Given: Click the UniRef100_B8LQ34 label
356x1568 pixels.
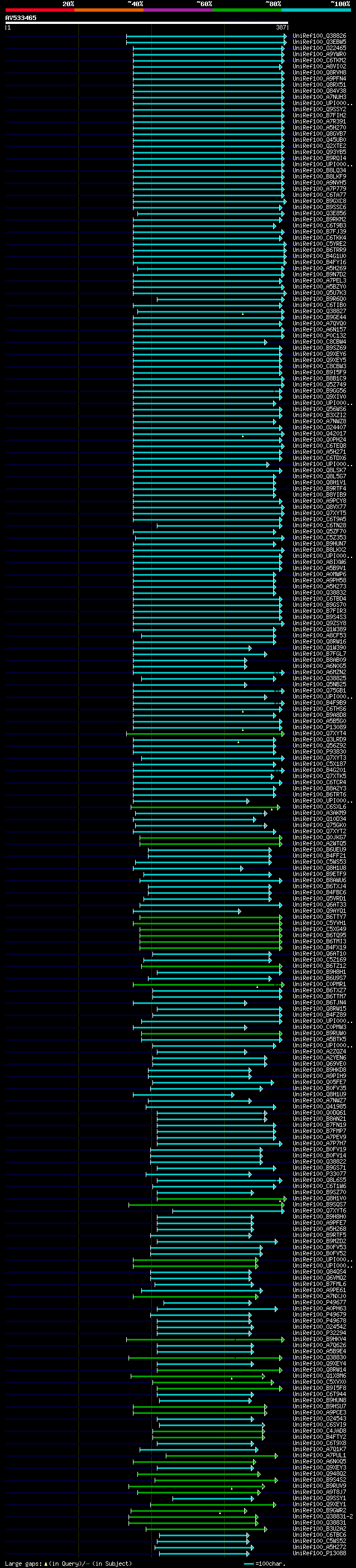Looking at the screenshot, I should (319, 170).
